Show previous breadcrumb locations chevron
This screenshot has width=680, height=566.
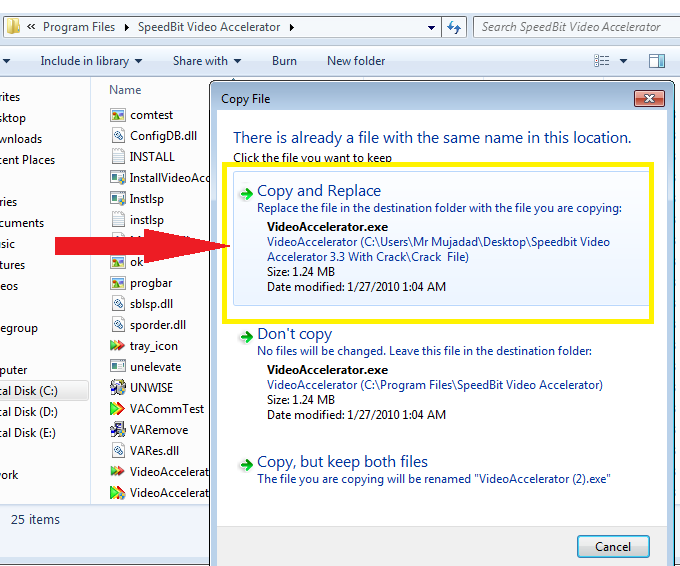(x=31, y=27)
